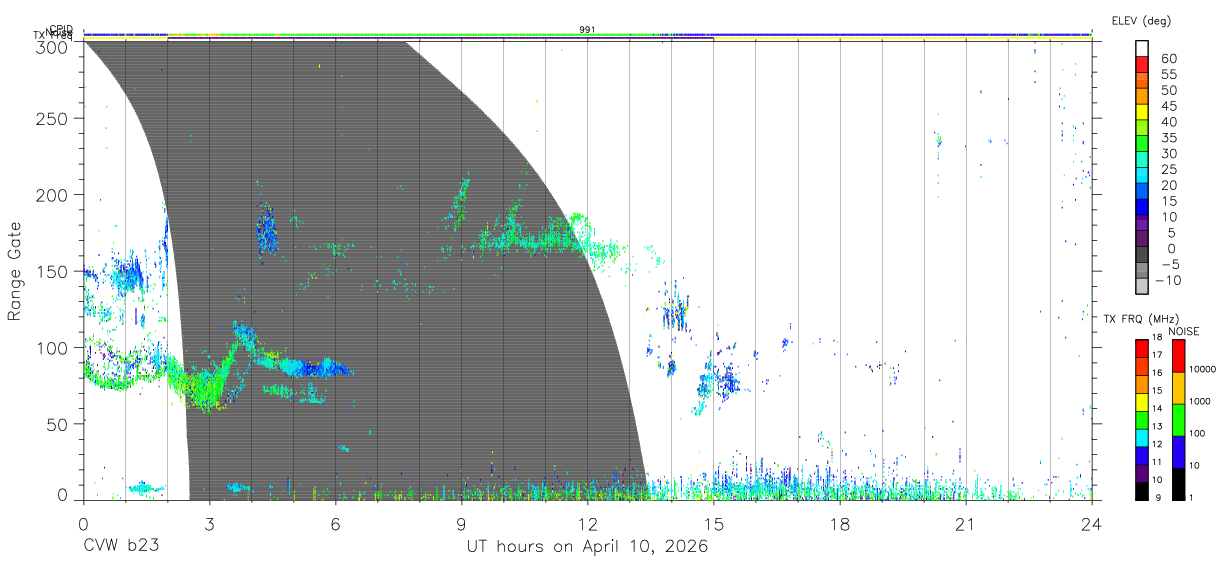
Task: Click the ELEV color bar segment between 30 and 35
Action: (1142, 145)
